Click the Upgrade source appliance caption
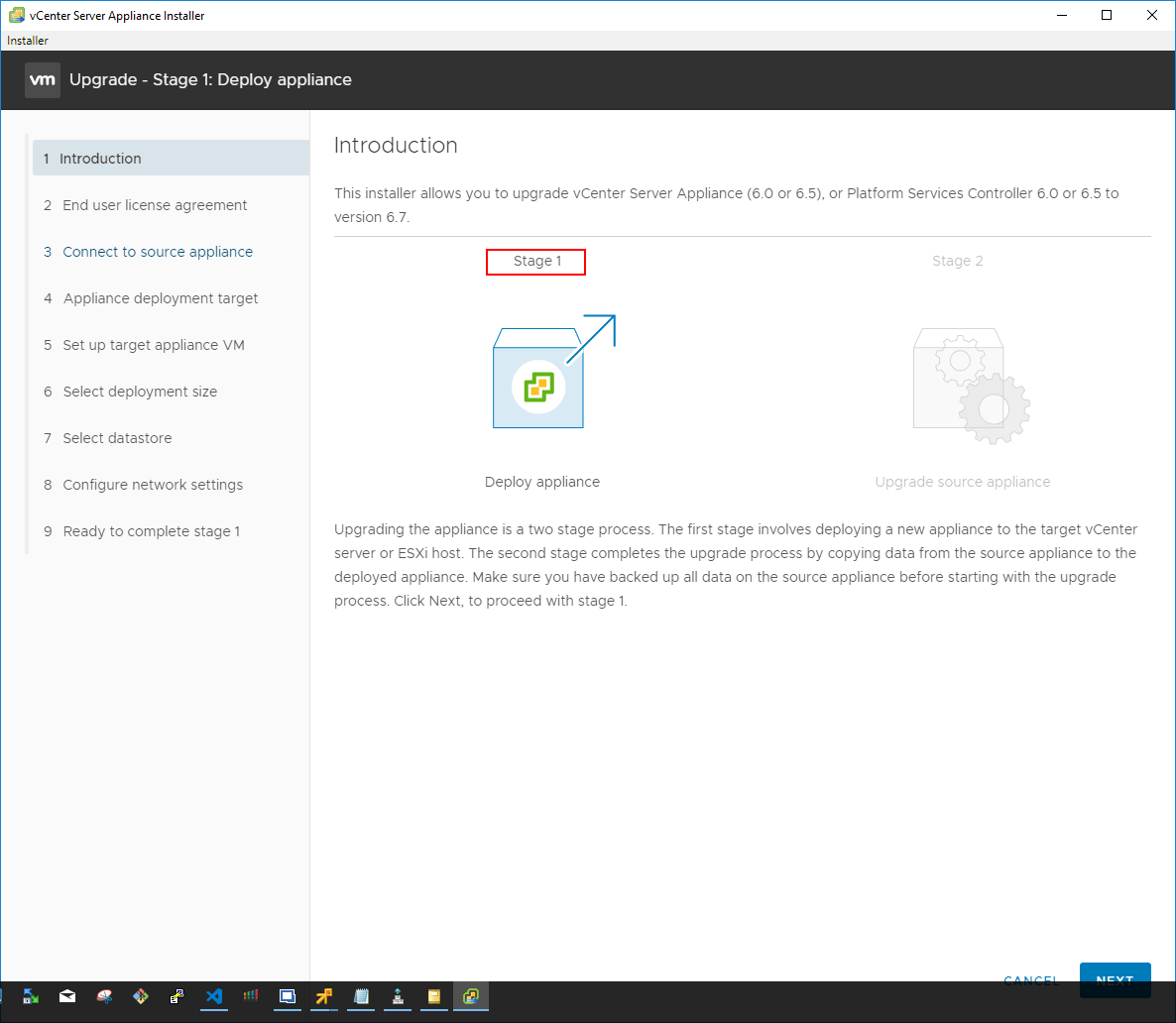The image size is (1176, 1023). click(x=962, y=482)
